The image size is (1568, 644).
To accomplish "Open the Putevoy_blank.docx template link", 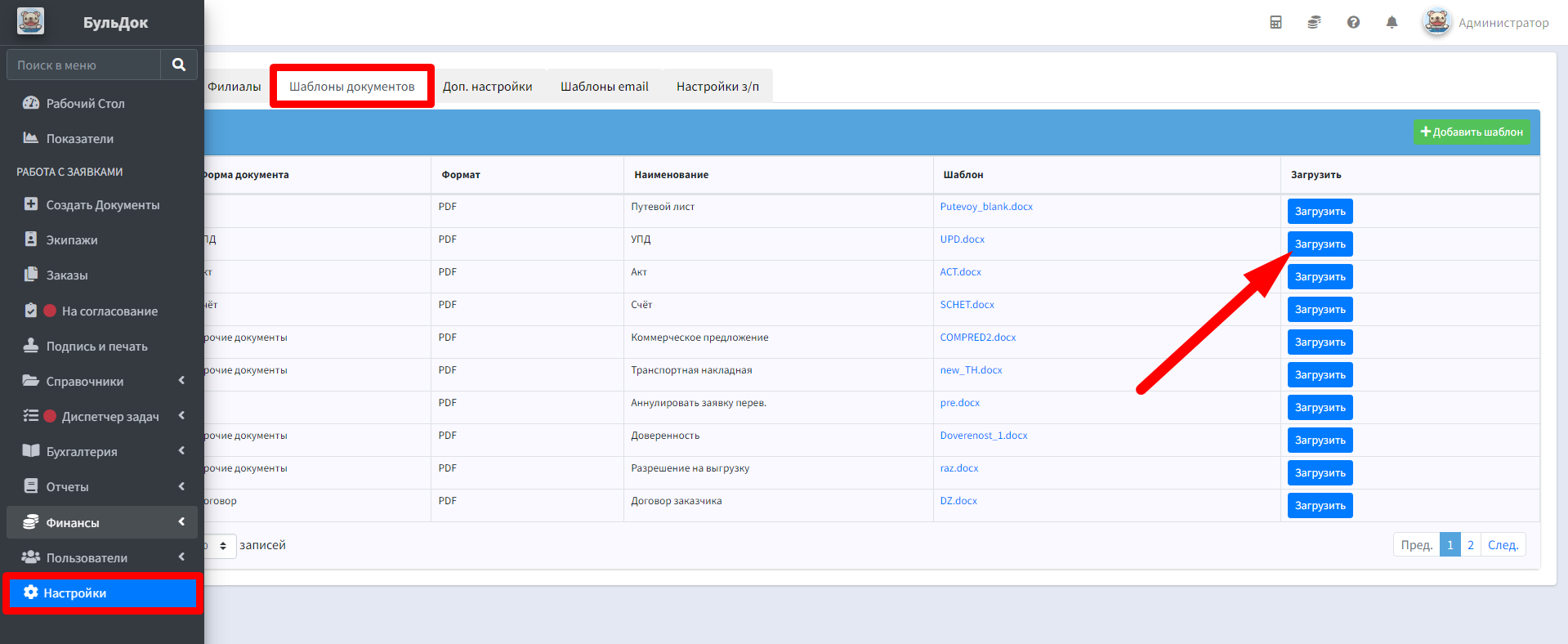I will tap(986, 207).
